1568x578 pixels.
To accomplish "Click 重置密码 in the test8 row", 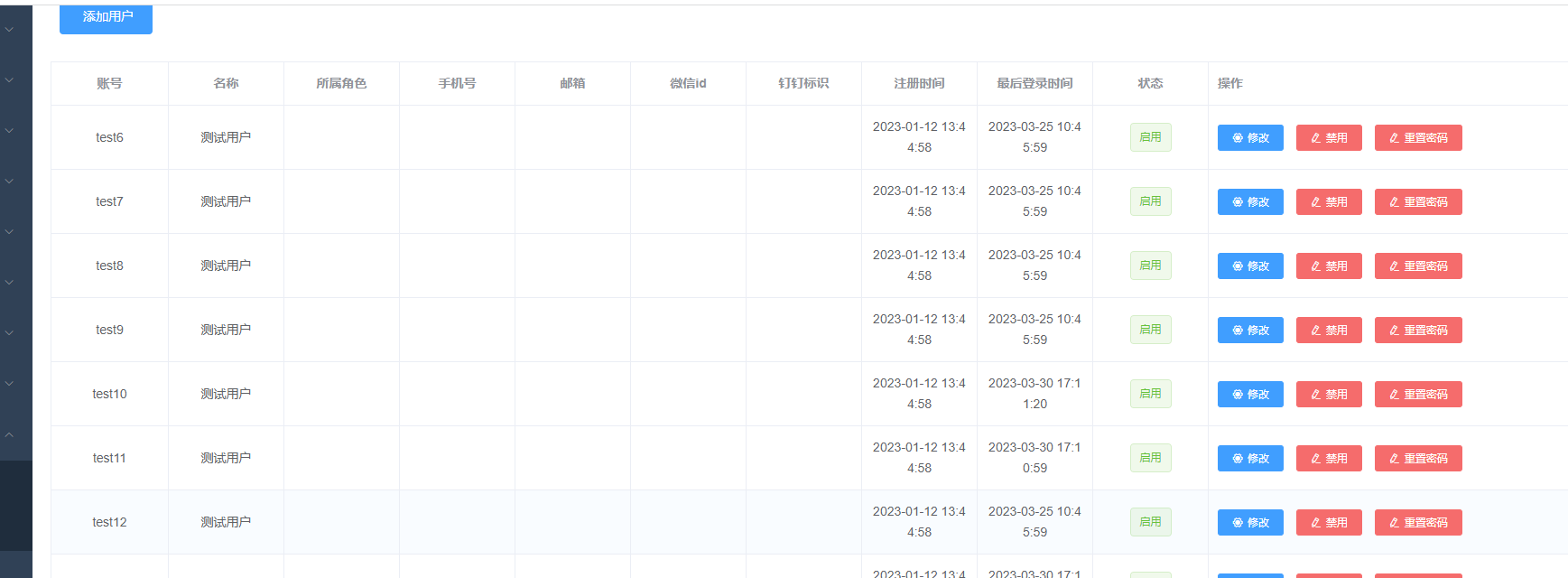I will point(1418,266).
